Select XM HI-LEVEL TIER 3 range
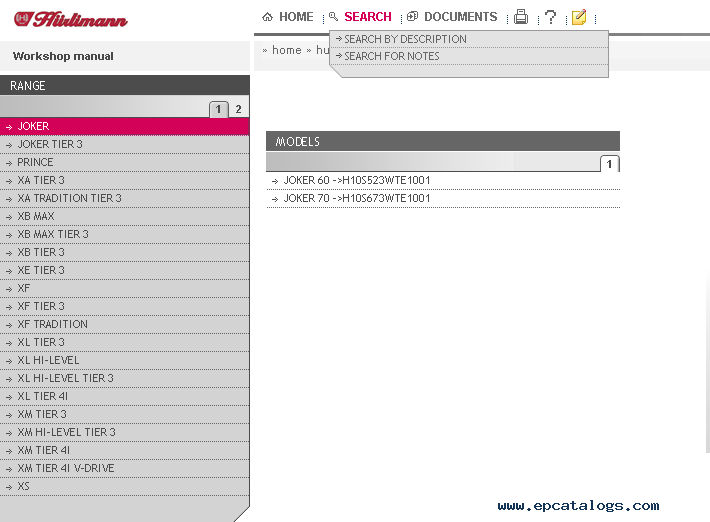This screenshot has height=522, width=710. [x=125, y=432]
